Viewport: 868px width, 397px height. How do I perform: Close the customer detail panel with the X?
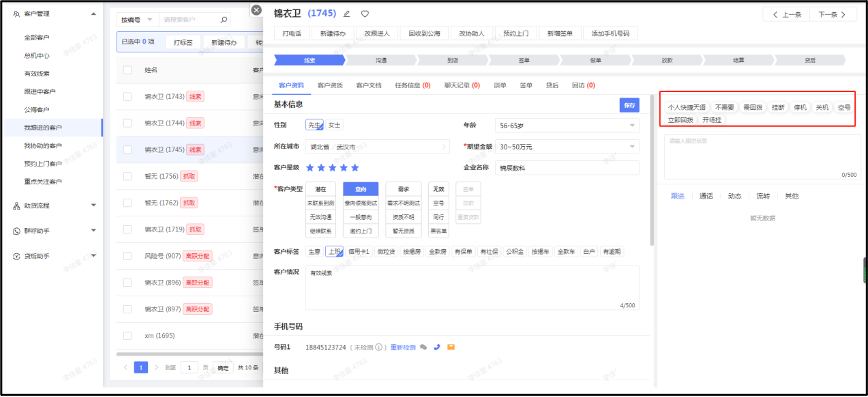click(x=256, y=10)
